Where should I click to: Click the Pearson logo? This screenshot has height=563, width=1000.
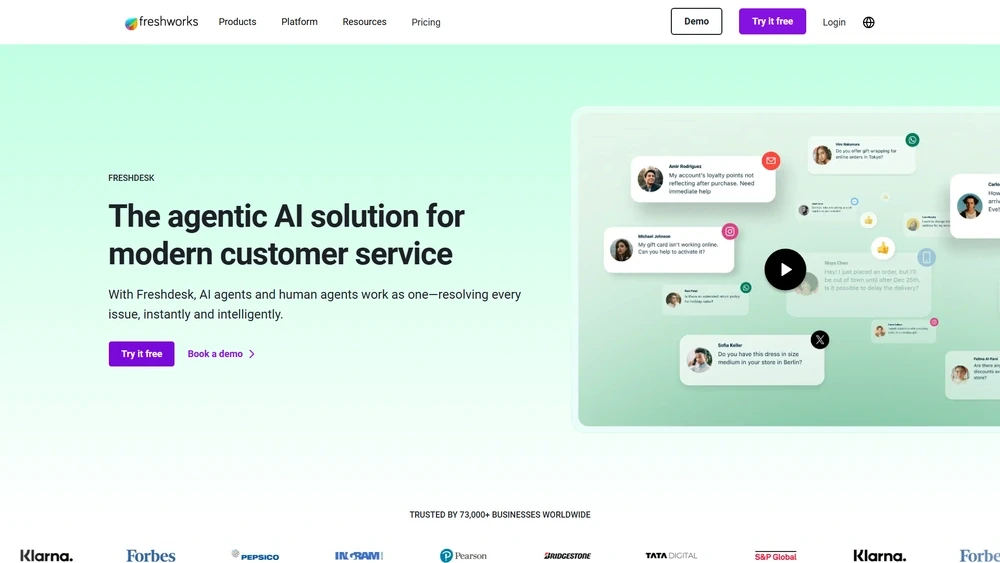pos(463,556)
